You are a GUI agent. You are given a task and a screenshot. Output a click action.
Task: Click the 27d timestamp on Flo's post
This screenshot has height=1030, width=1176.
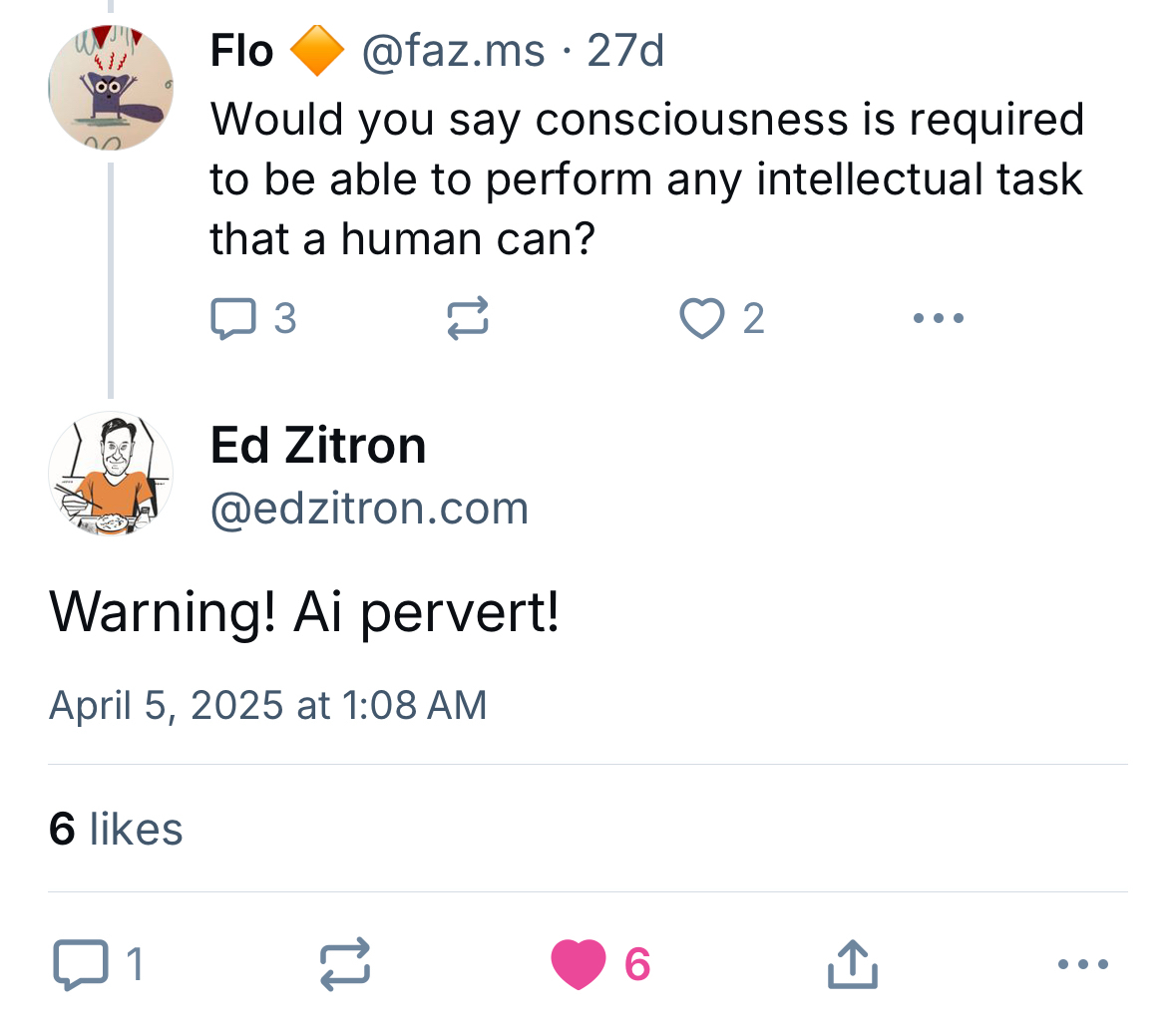tap(625, 51)
